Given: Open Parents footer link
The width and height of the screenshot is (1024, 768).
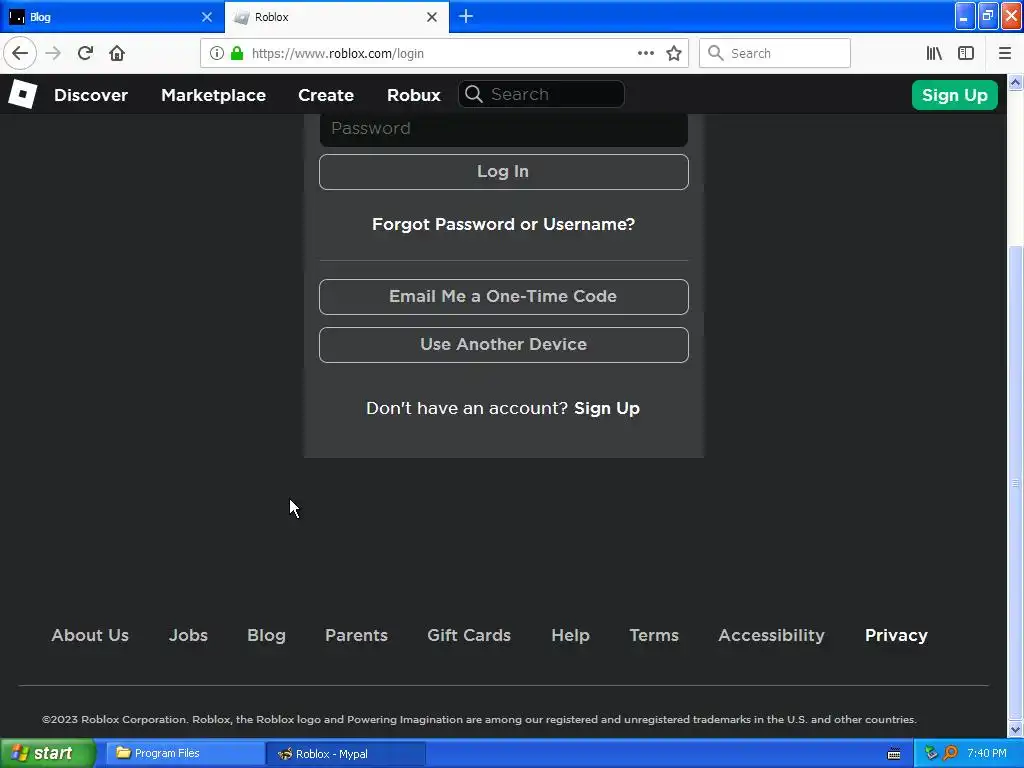Looking at the screenshot, I should tap(357, 635).
